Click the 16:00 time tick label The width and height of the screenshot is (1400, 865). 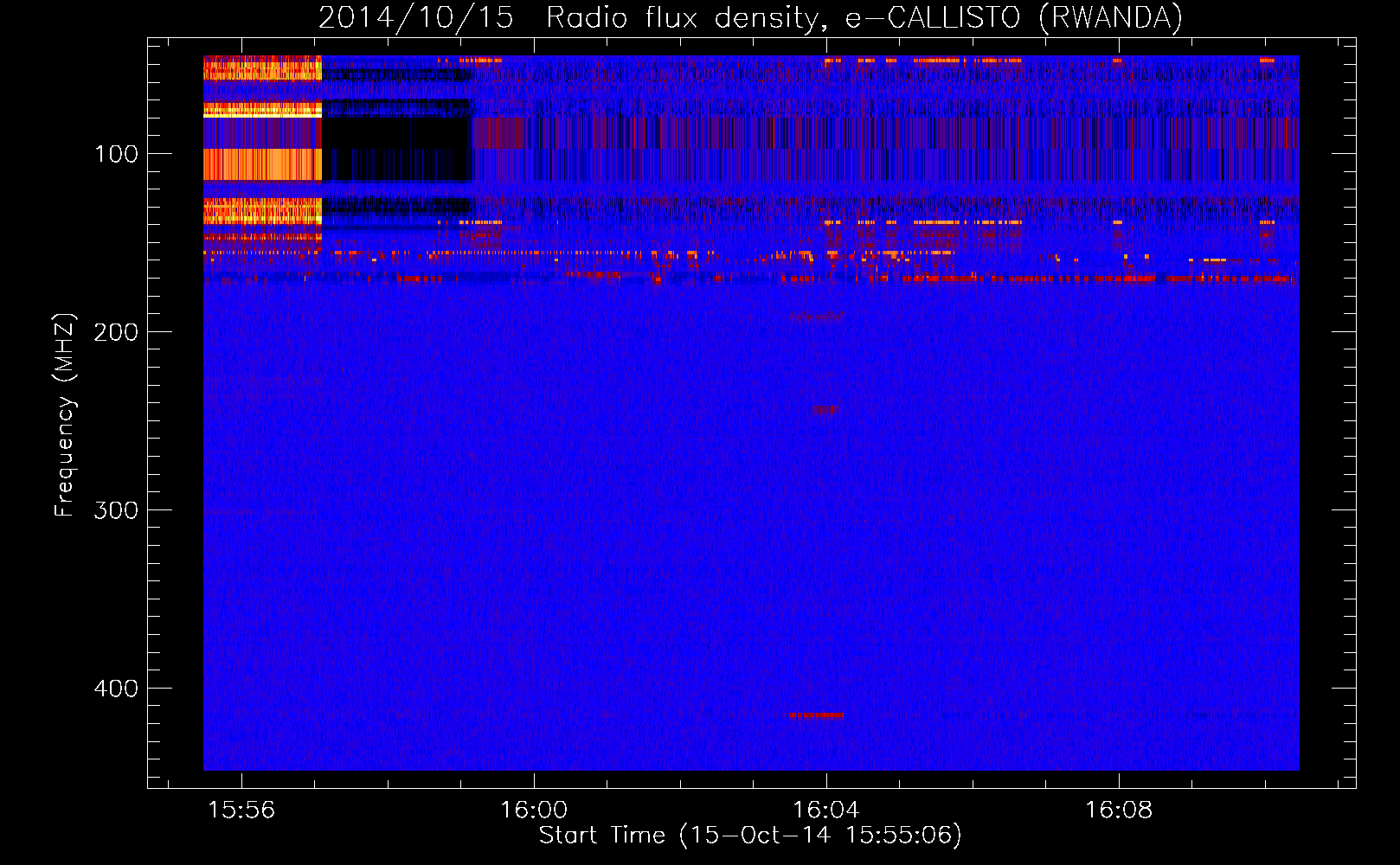point(534,811)
